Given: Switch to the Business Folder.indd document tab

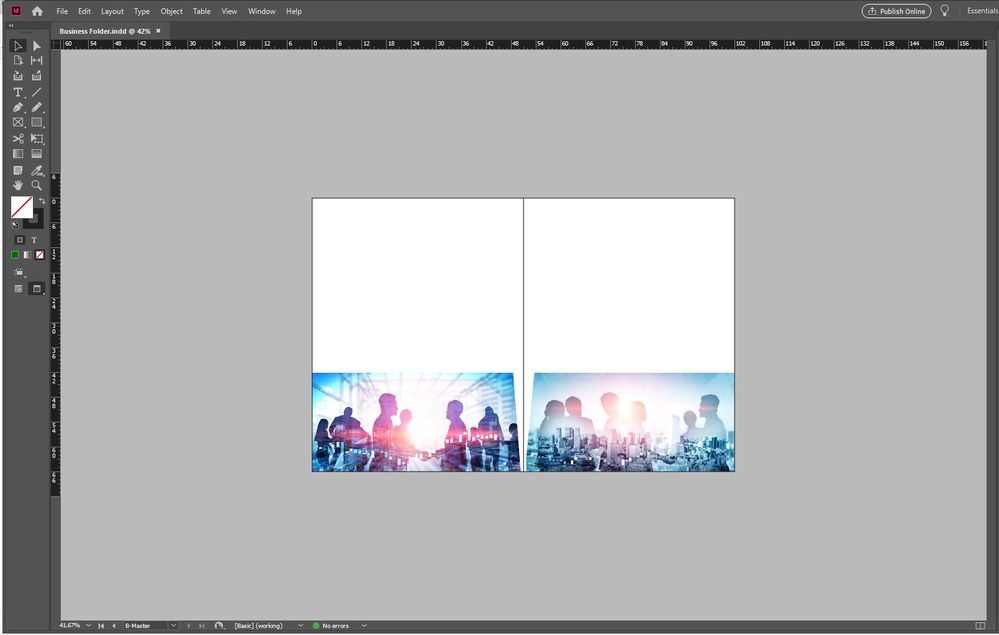Looking at the screenshot, I should point(104,31).
